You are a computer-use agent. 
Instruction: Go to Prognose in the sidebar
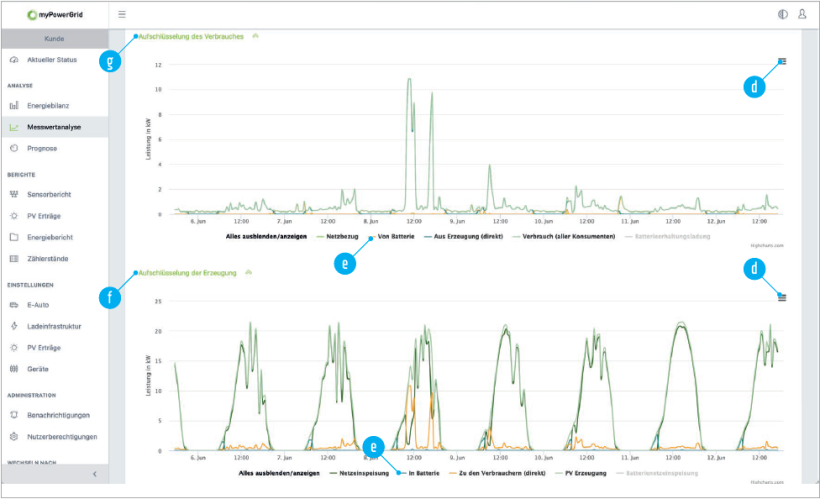point(42,148)
